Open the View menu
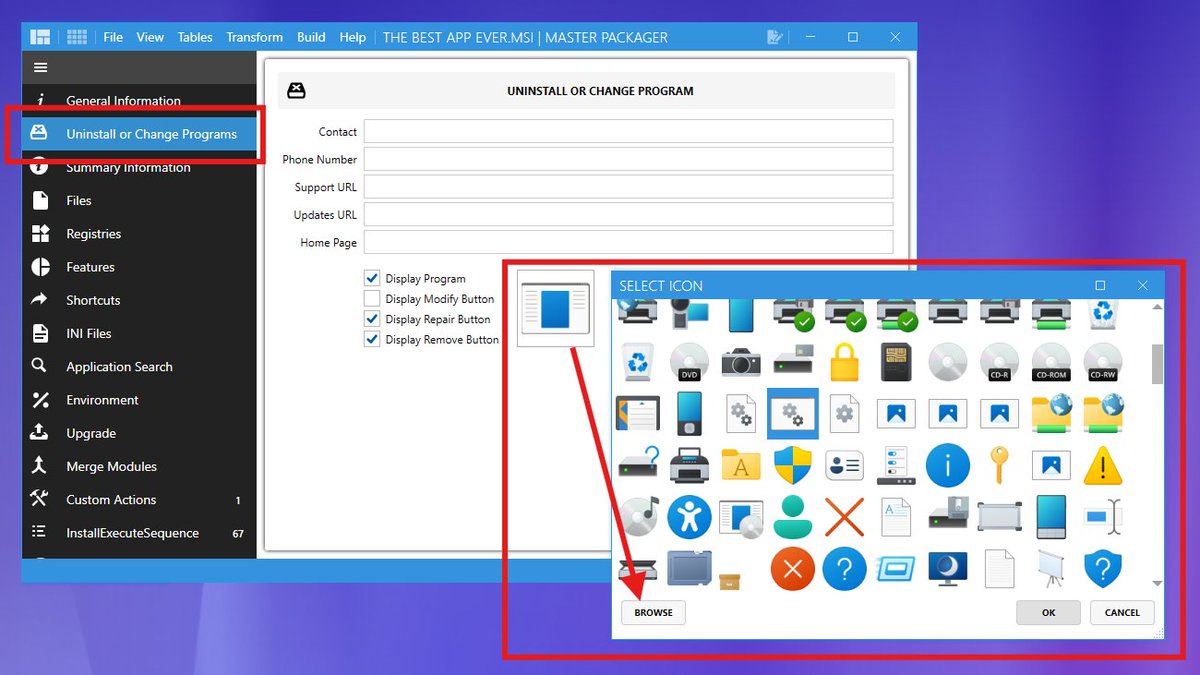 pos(150,37)
